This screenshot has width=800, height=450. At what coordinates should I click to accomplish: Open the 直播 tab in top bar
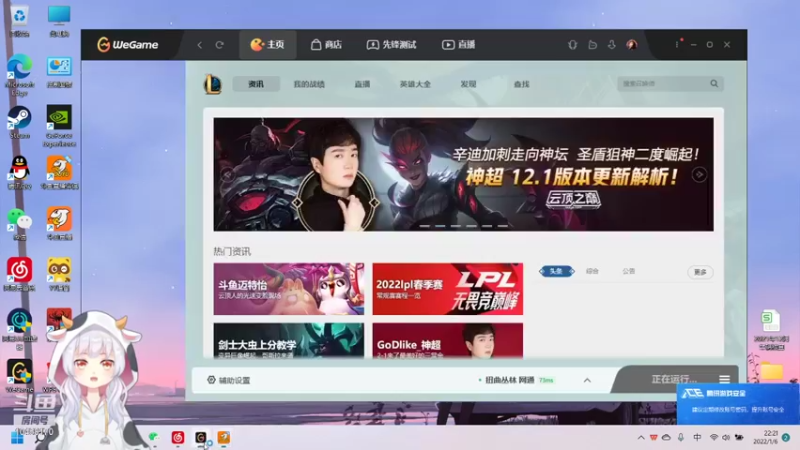pyautogui.click(x=458, y=45)
